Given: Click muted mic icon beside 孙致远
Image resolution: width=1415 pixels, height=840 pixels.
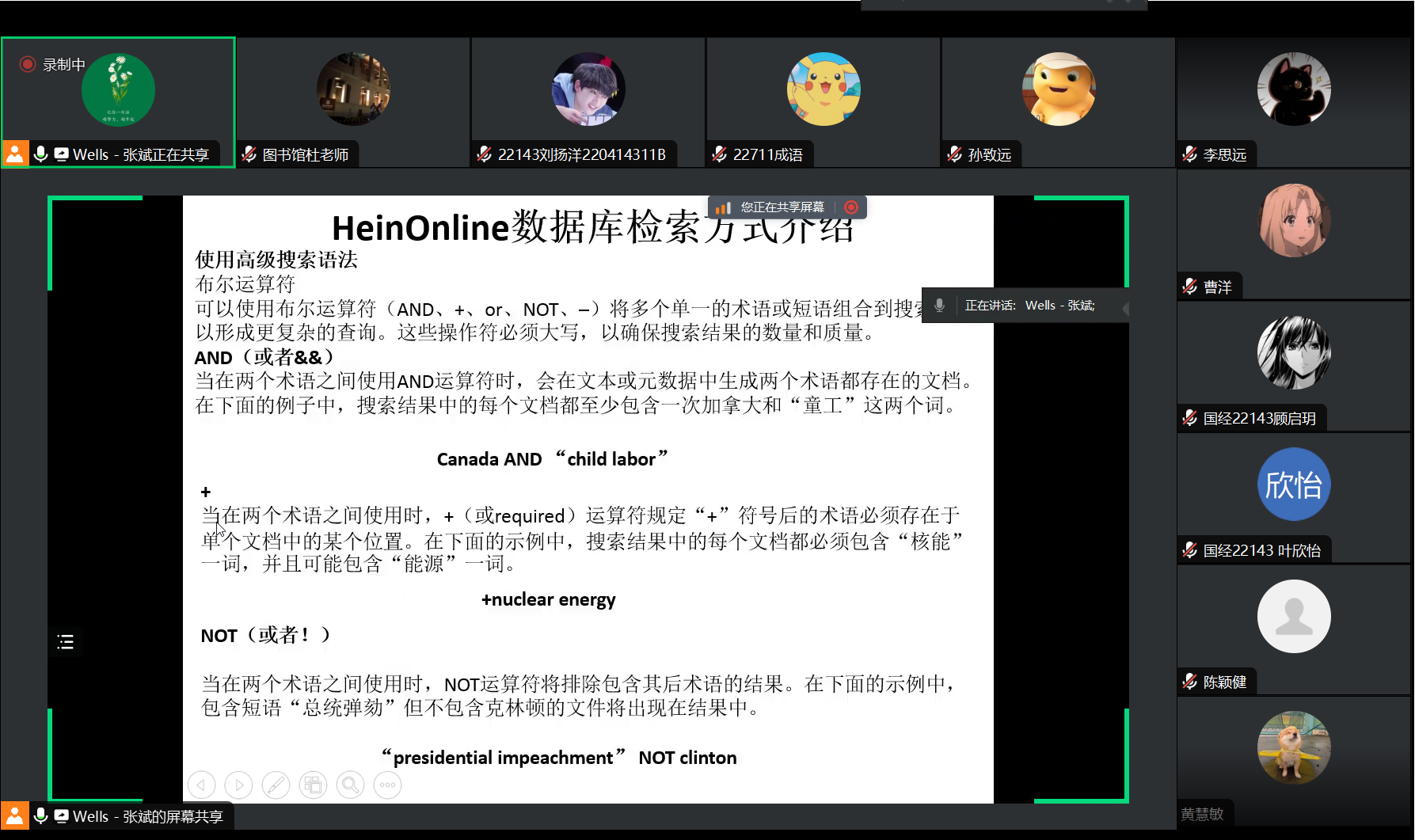Looking at the screenshot, I should click(x=955, y=154).
